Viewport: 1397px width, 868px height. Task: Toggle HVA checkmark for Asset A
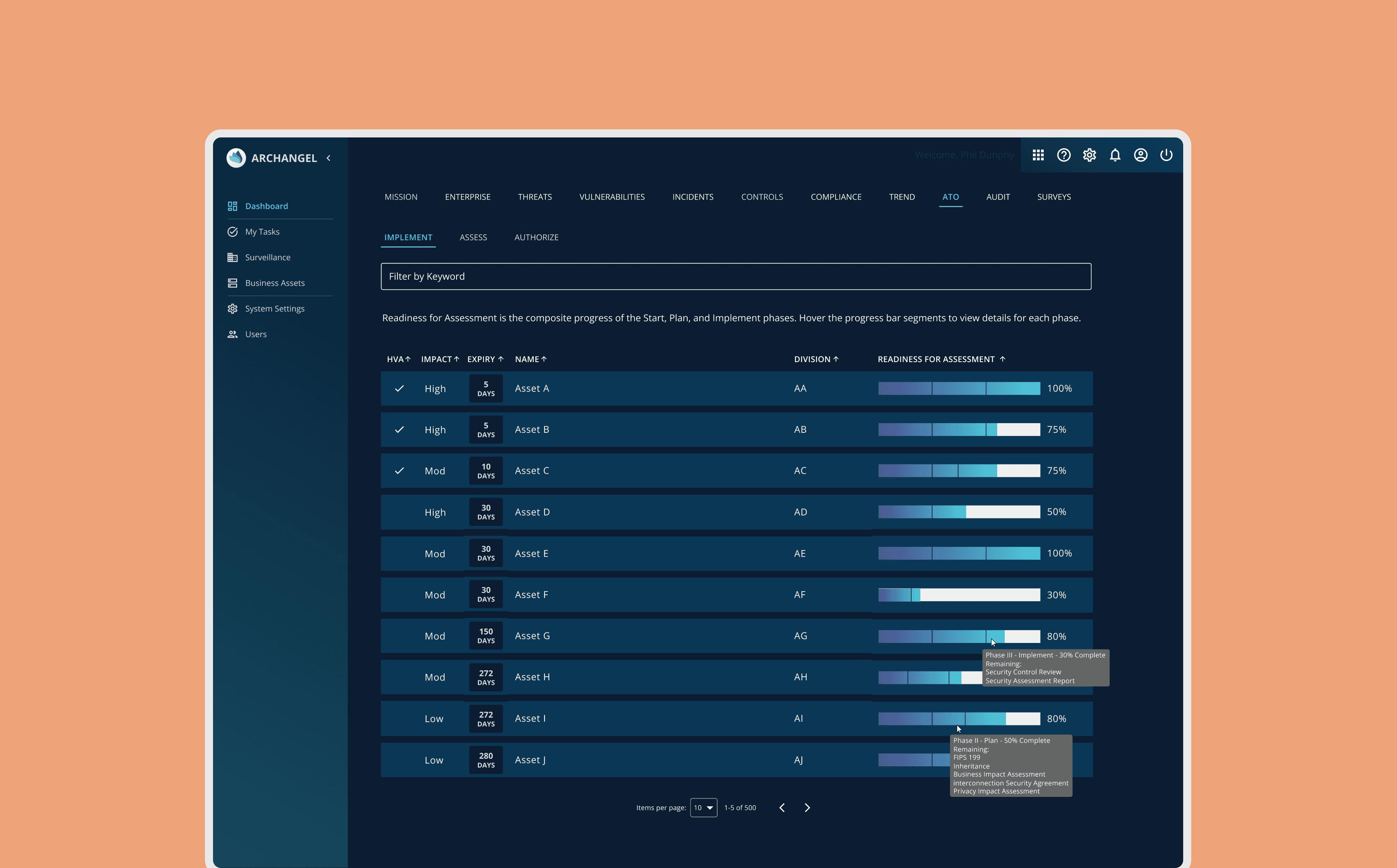coord(399,389)
